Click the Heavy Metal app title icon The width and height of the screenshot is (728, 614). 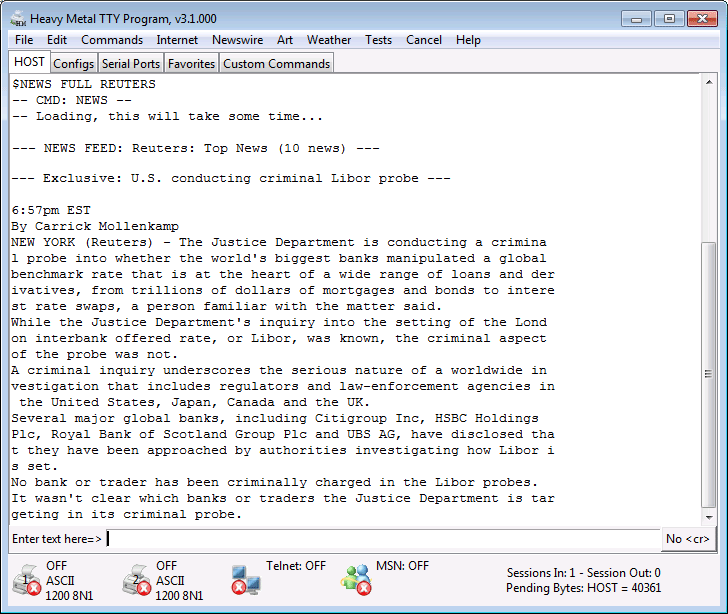click(19, 19)
